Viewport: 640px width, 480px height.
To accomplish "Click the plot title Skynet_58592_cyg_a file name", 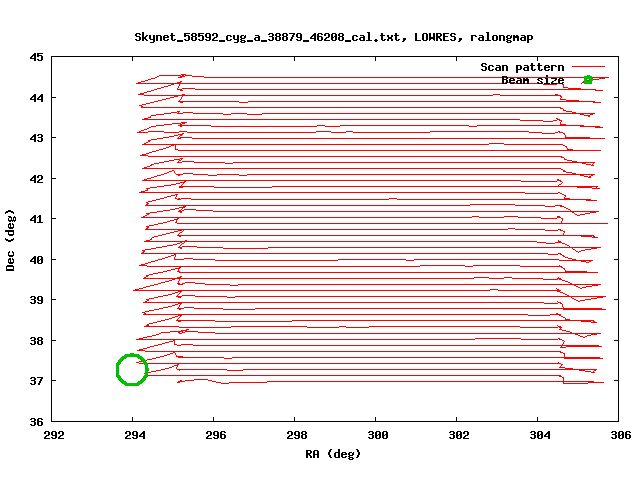I will pos(271,37).
